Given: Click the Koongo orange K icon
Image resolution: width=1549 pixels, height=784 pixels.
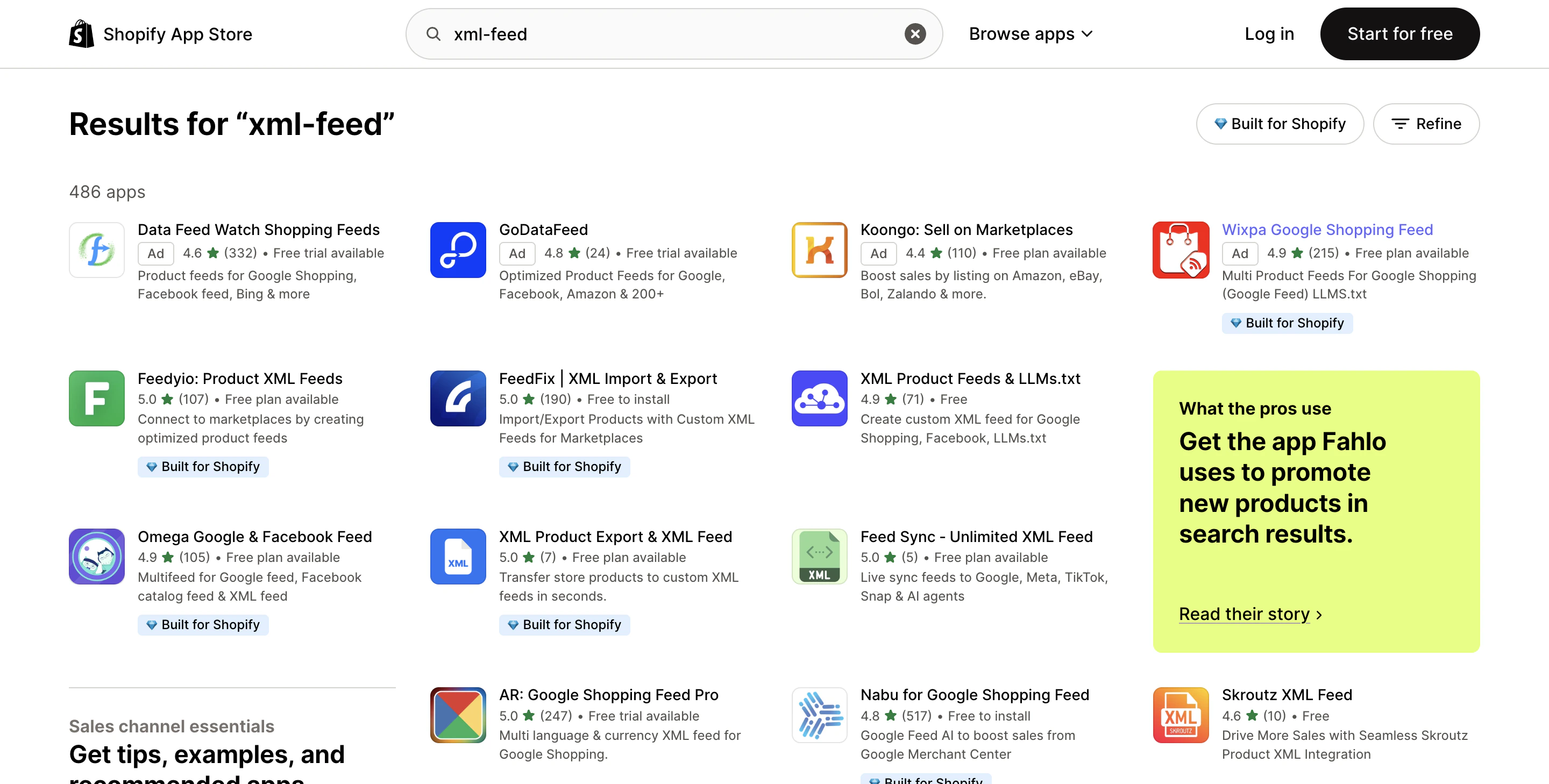Looking at the screenshot, I should [819, 250].
